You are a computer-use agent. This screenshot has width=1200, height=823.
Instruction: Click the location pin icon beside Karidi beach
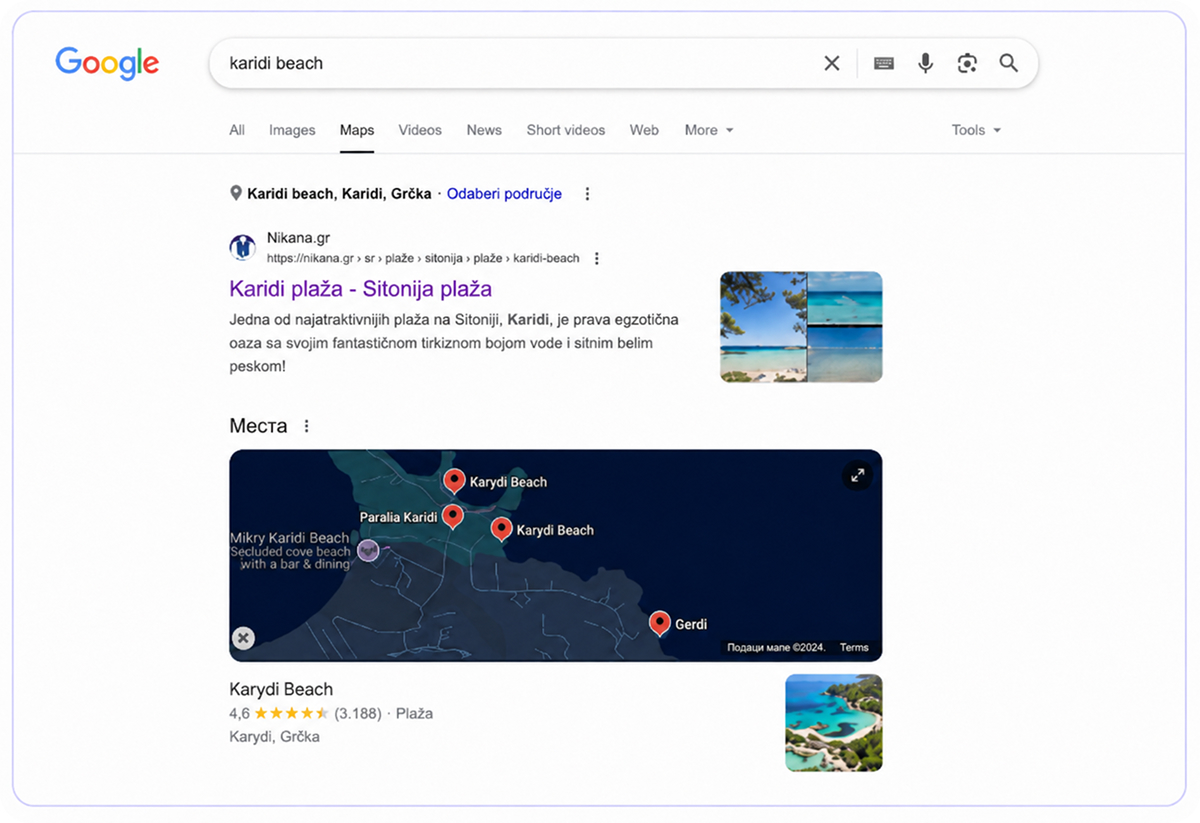click(x=236, y=193)
